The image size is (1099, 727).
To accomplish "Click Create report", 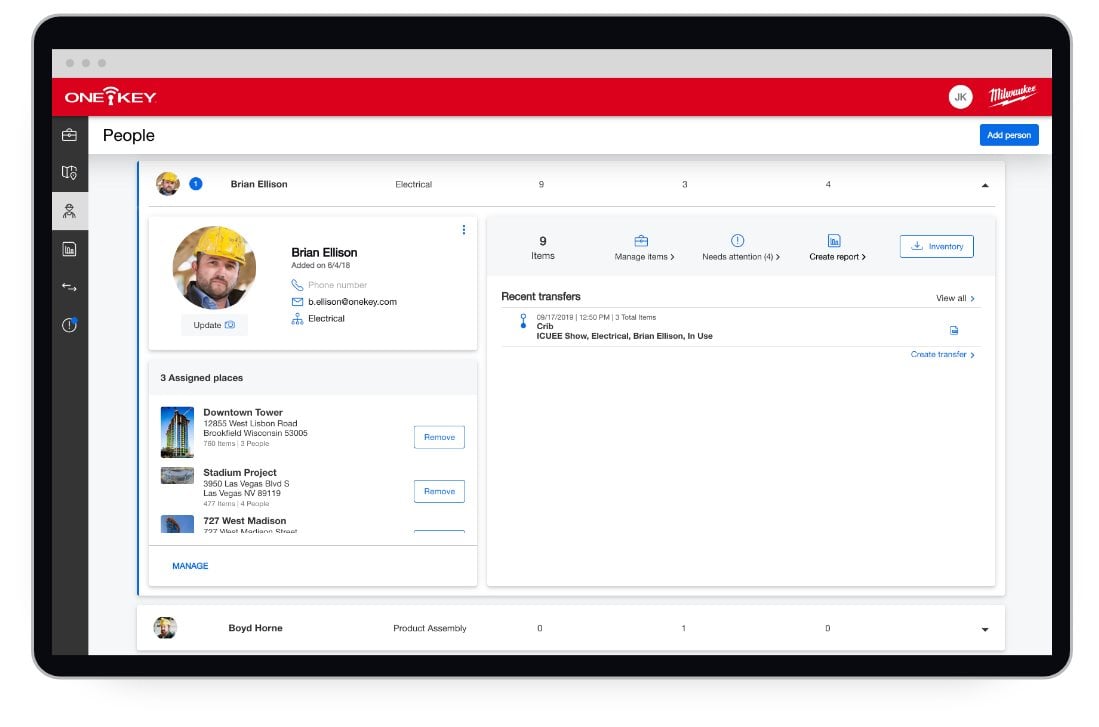I will coord(837,248).
